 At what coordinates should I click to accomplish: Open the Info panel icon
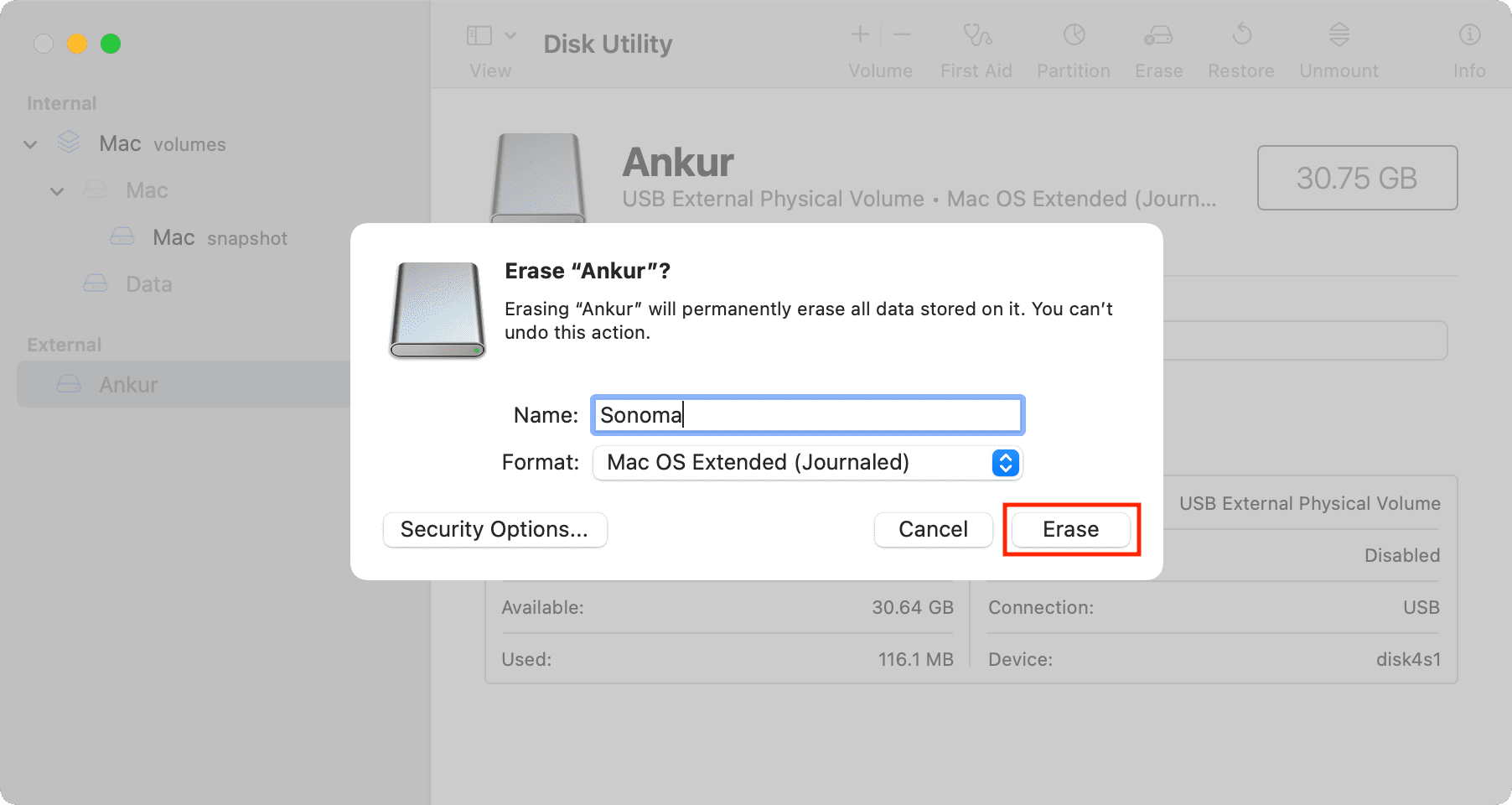(x=1469, y=35)
